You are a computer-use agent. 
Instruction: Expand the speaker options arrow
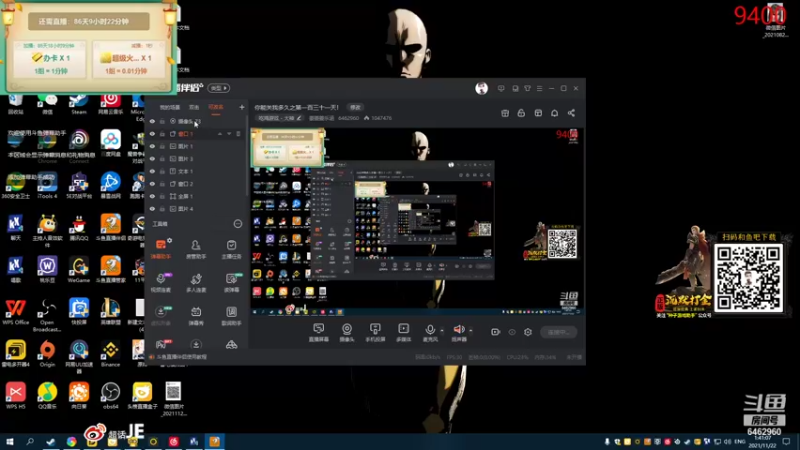tap(470, 331)
